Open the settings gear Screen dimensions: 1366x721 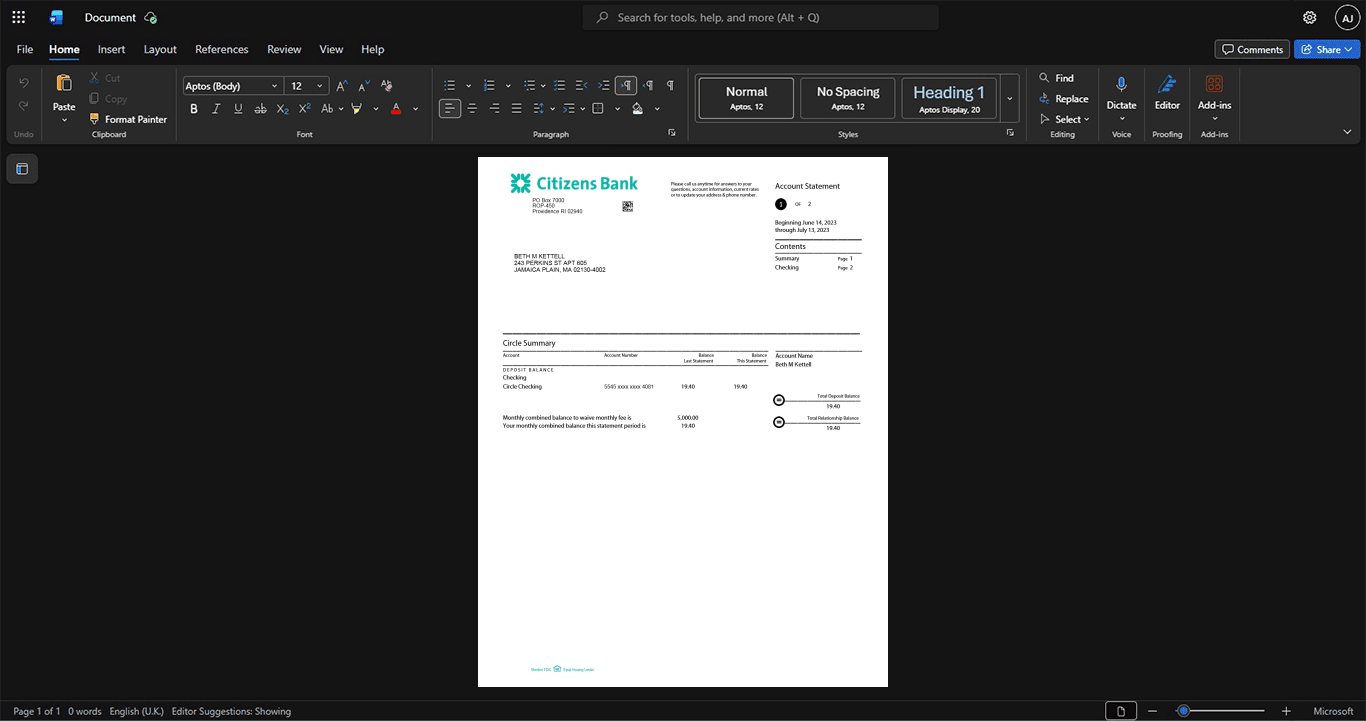(x=1309, y=17)
